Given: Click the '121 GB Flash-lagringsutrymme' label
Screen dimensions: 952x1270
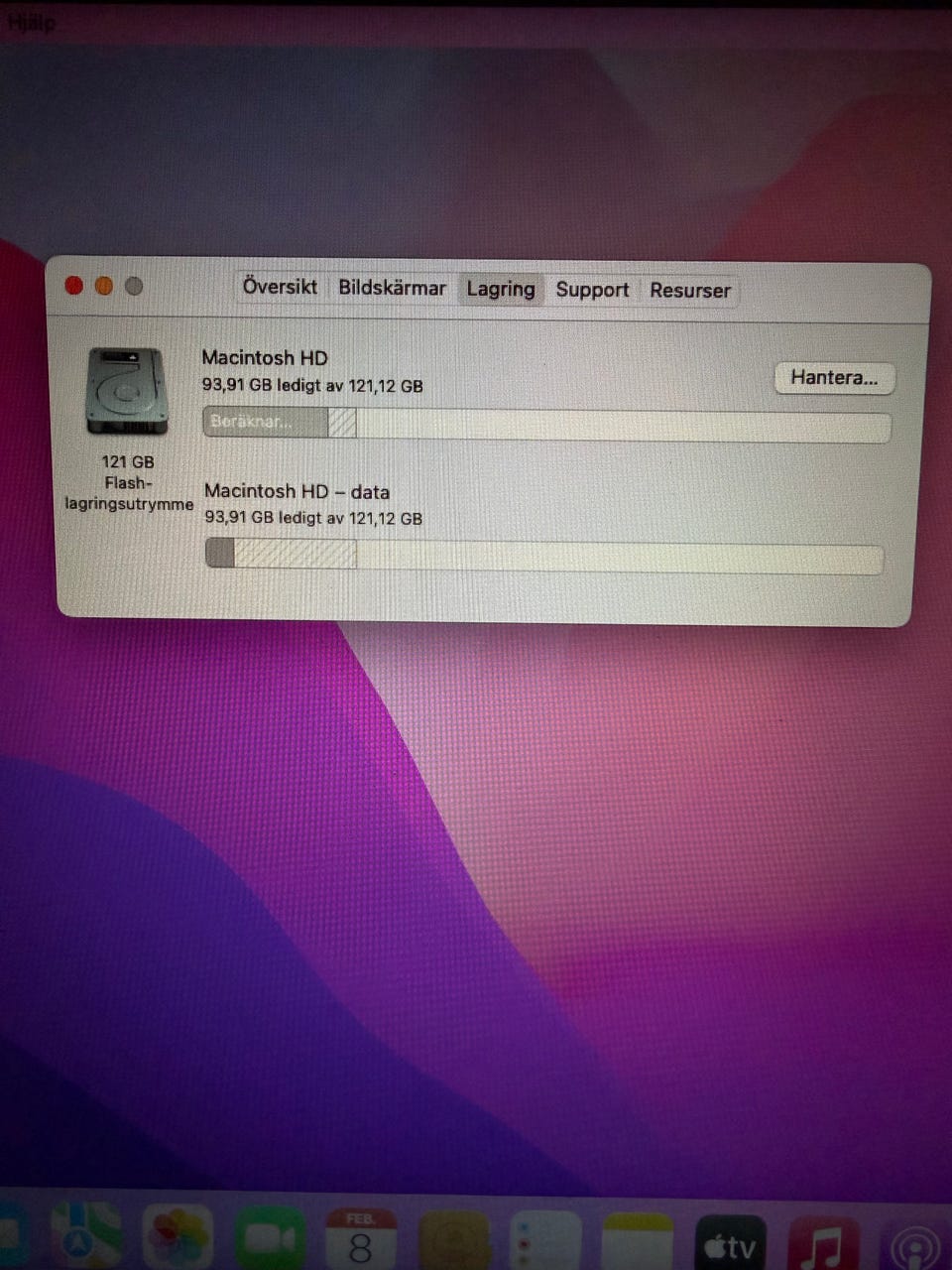Looking at the screenshot, I should coord(129,483).
